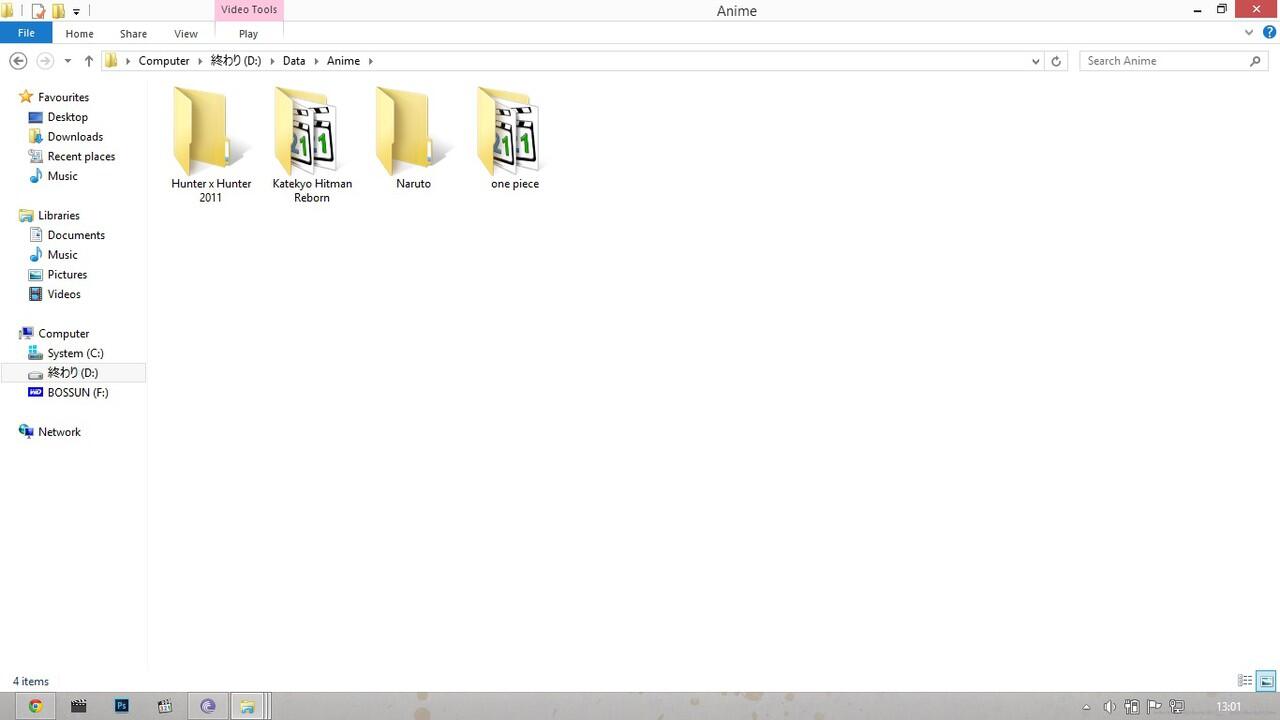Expand the arrow after Data in breadcrumb

pos(315,61)
